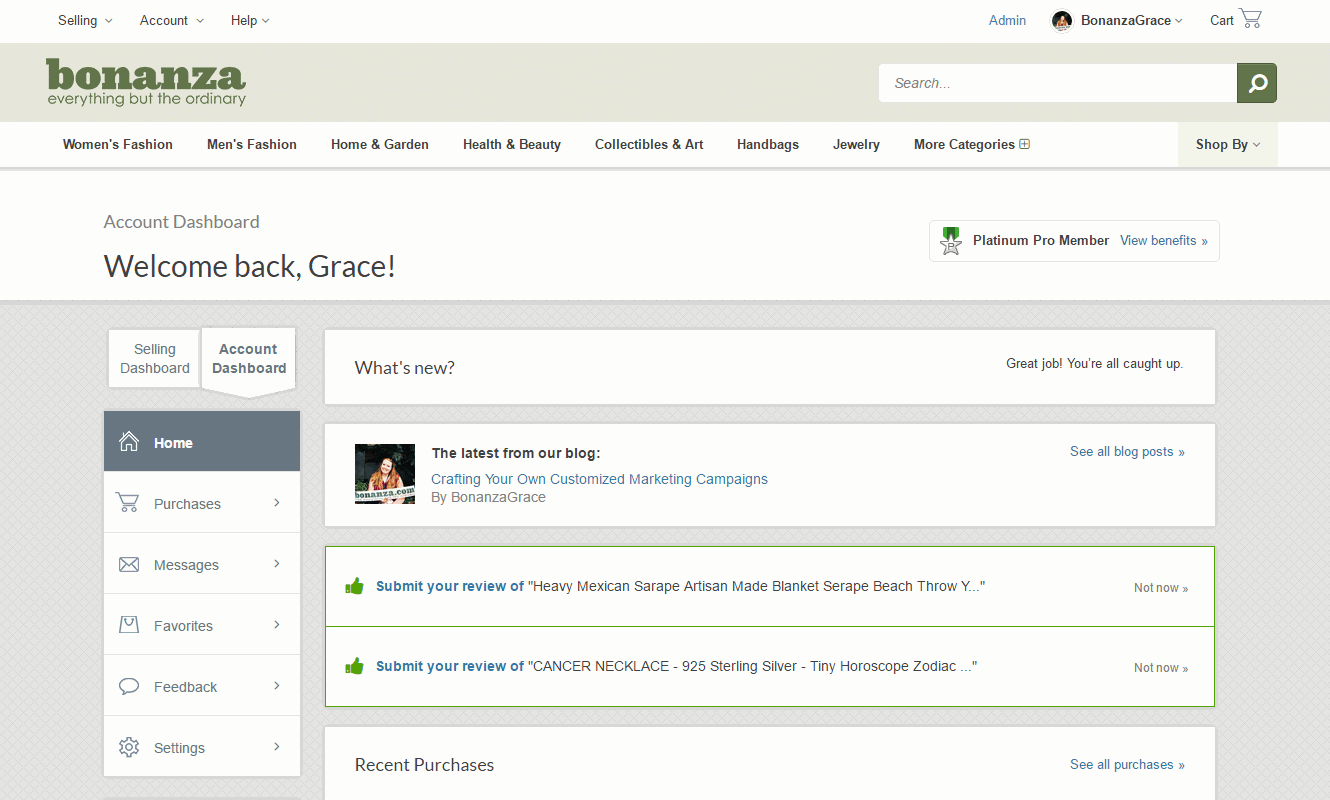
Task: Click the Messages sidebar label
Action: [x=186, y=565]
